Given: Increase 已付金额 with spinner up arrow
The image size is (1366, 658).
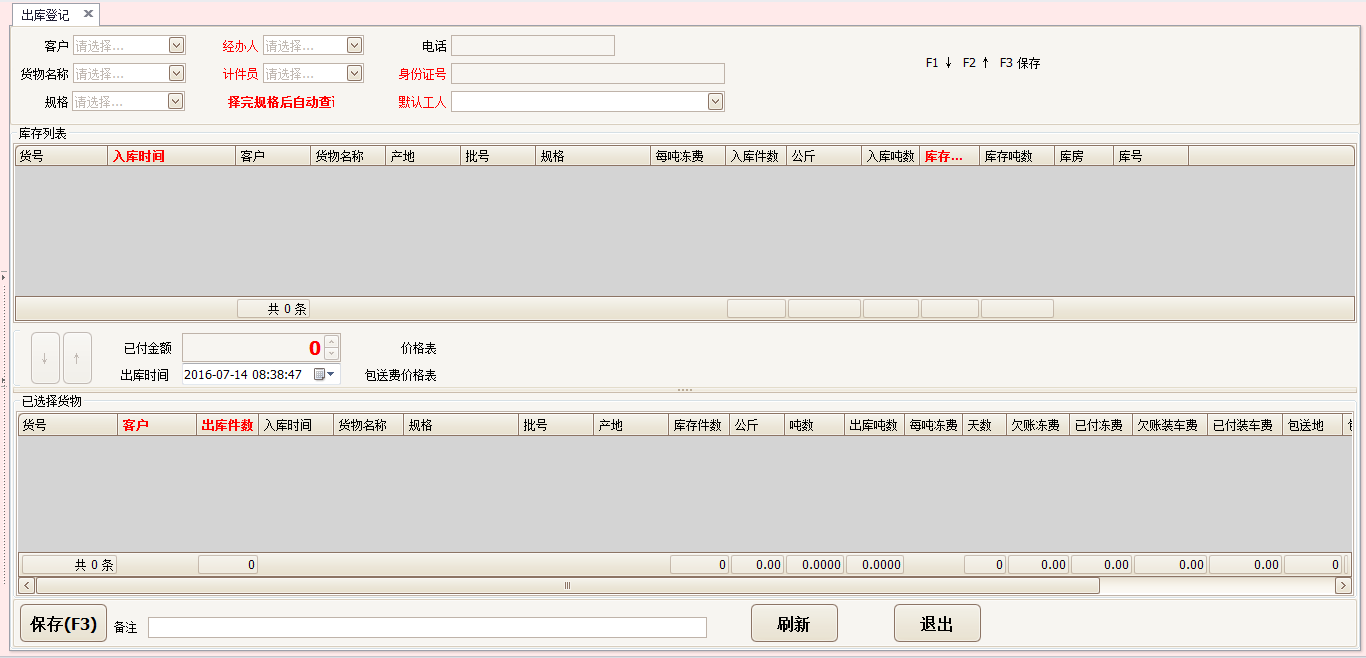Looking at the screenshot, I should [x=332, y=341].
